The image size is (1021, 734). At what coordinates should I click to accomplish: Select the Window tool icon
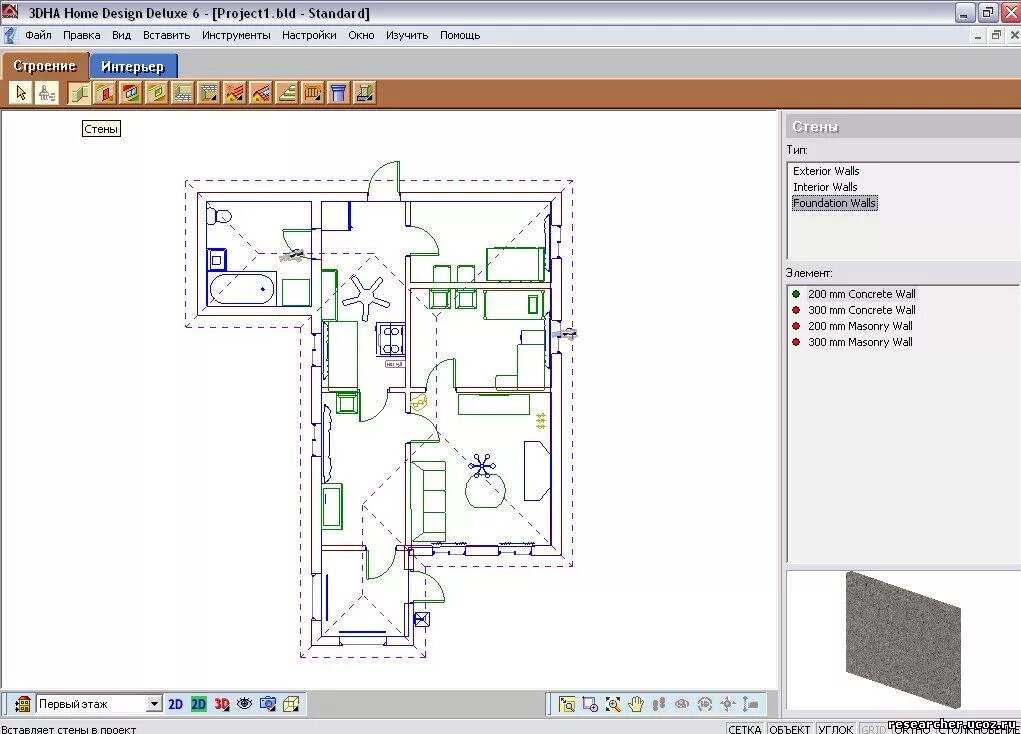point(131,93)
